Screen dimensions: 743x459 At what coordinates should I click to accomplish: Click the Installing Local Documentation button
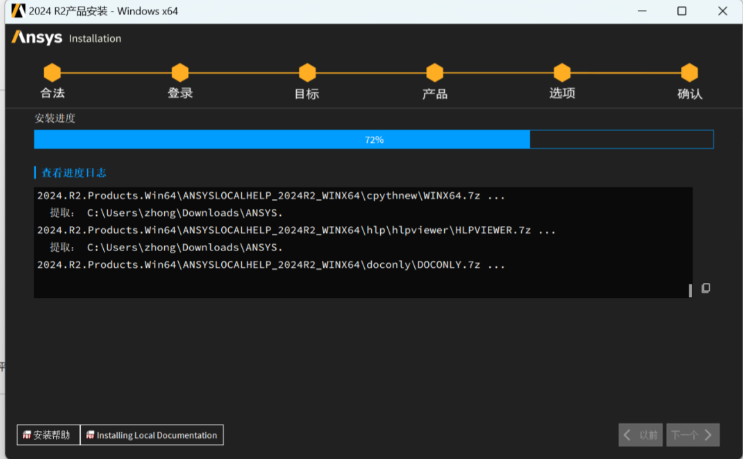151,435
